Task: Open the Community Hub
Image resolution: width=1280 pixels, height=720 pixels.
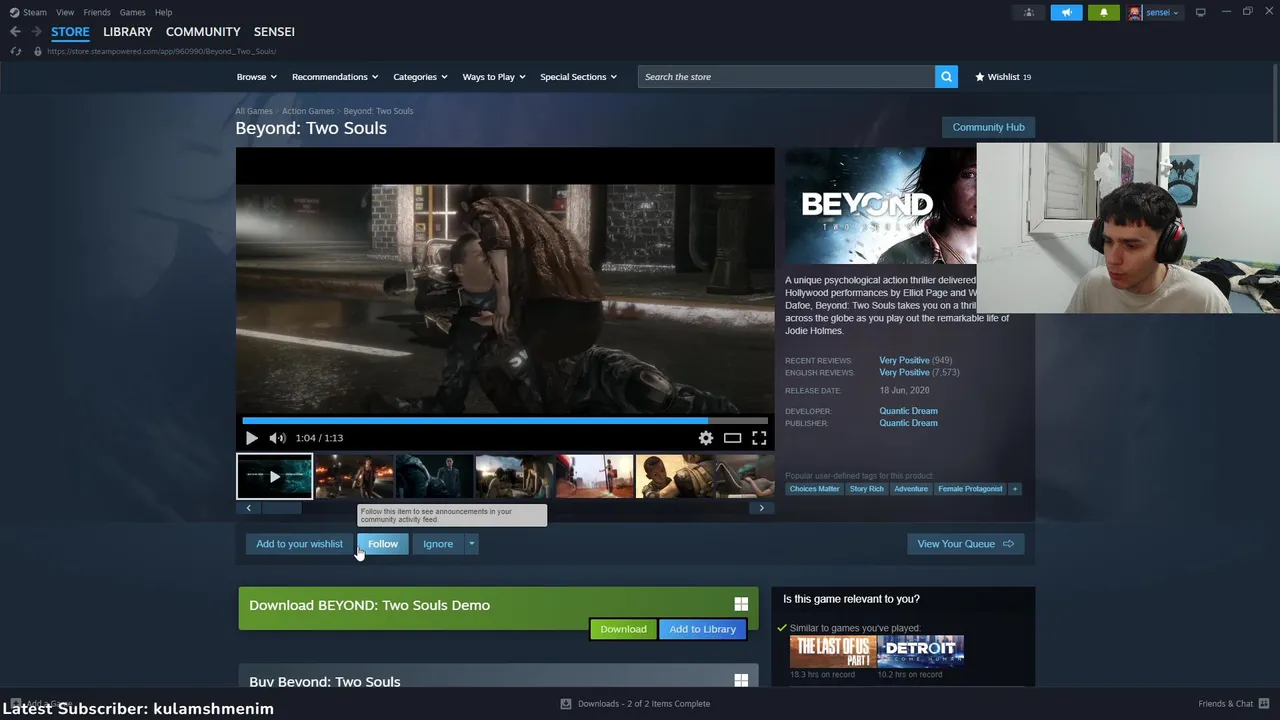Action: [x=988, y=127]
